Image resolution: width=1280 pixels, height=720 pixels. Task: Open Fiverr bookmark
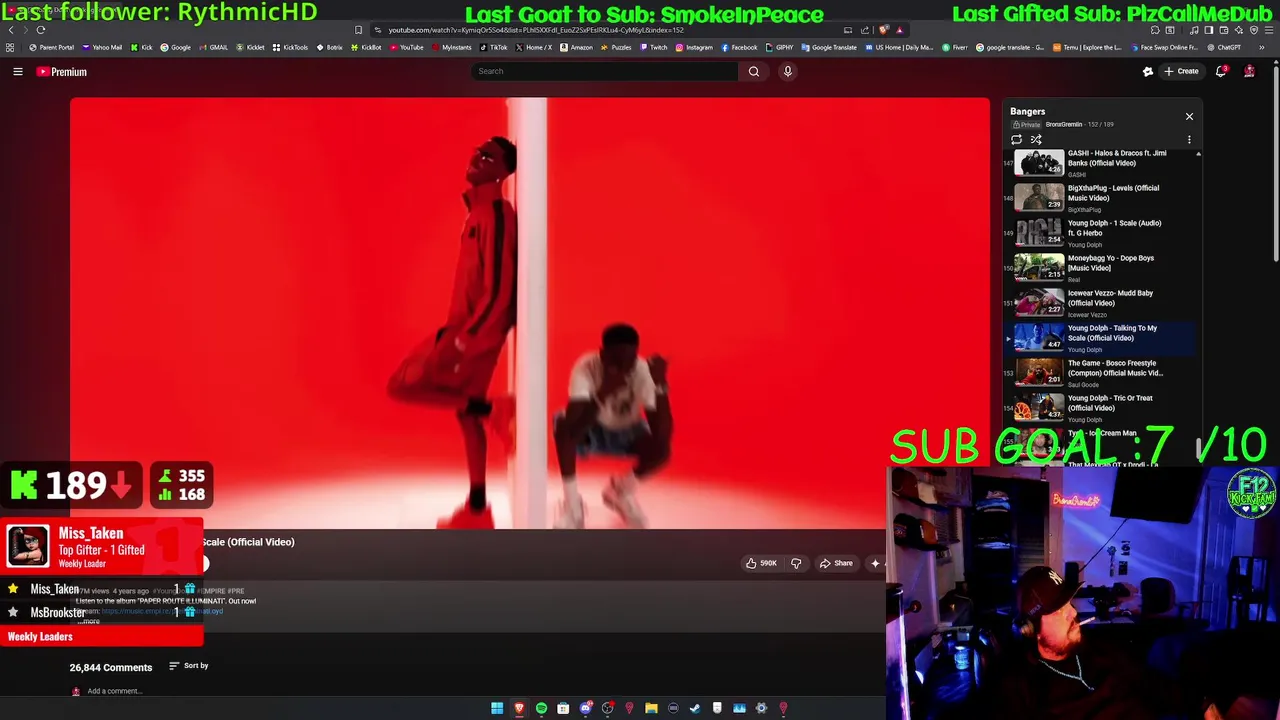(954, 47)
